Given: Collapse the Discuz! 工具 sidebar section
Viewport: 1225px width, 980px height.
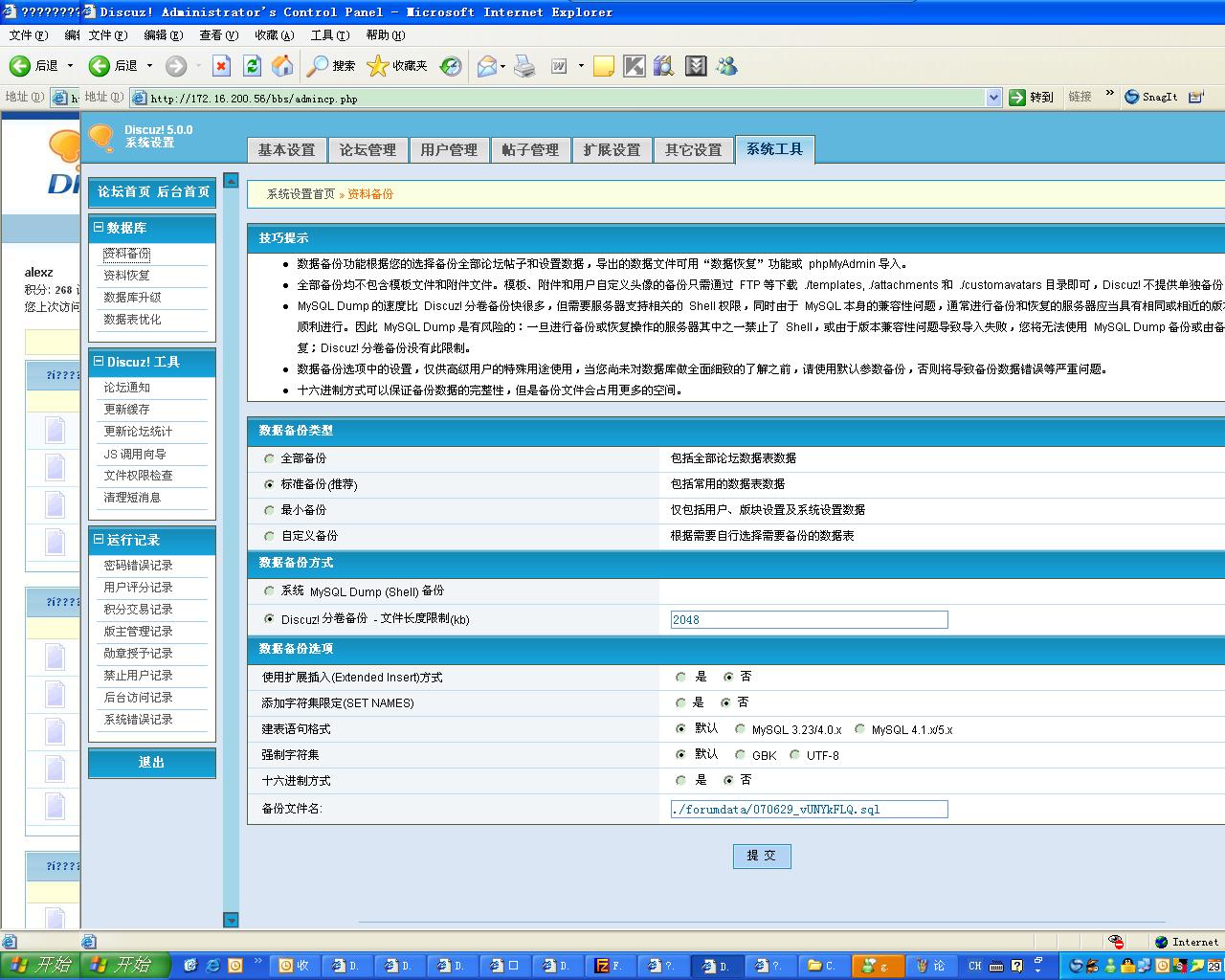Looking at the screenshot, I should pos(98,362).
